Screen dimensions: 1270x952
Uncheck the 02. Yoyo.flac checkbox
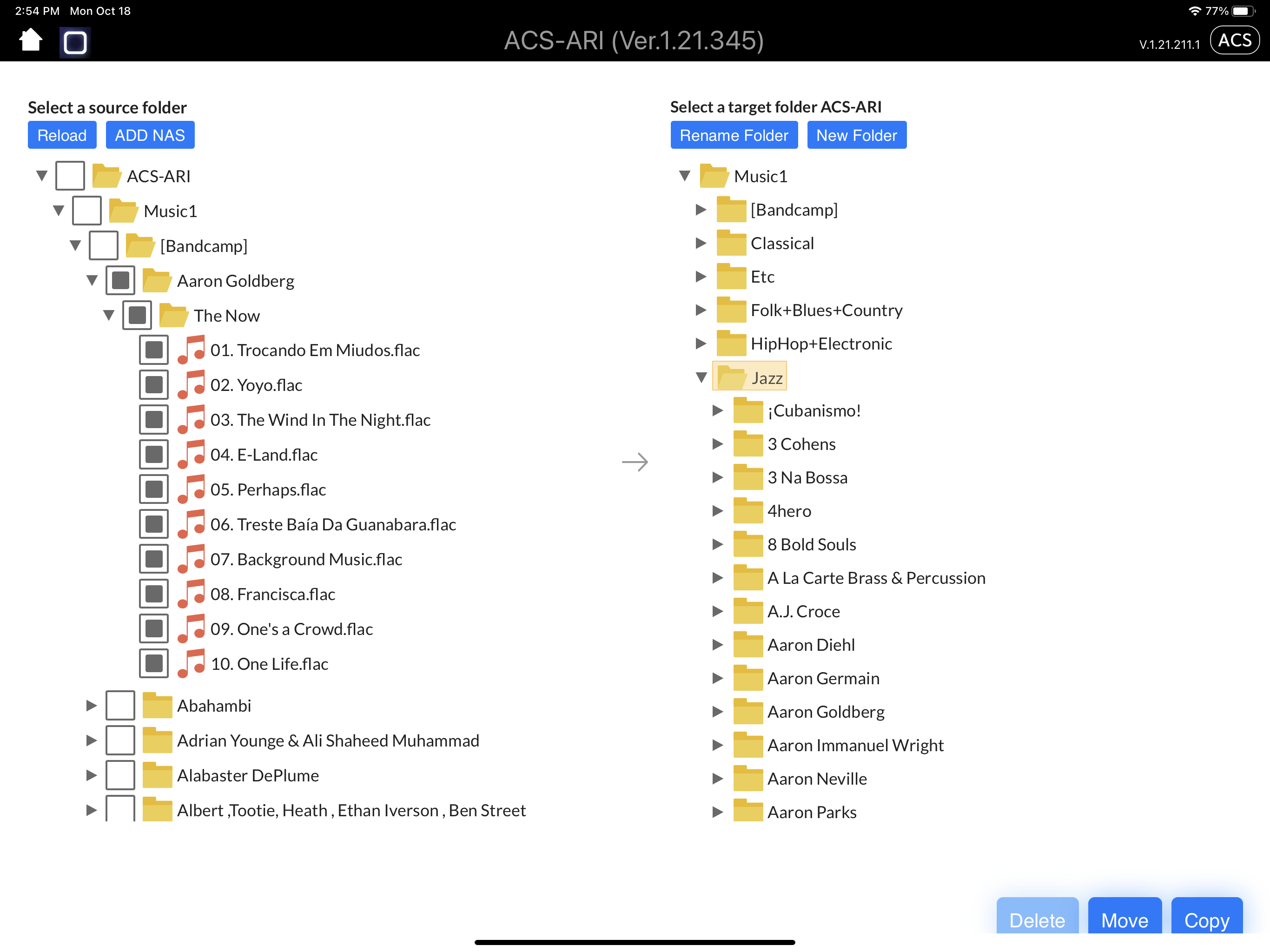154,385
